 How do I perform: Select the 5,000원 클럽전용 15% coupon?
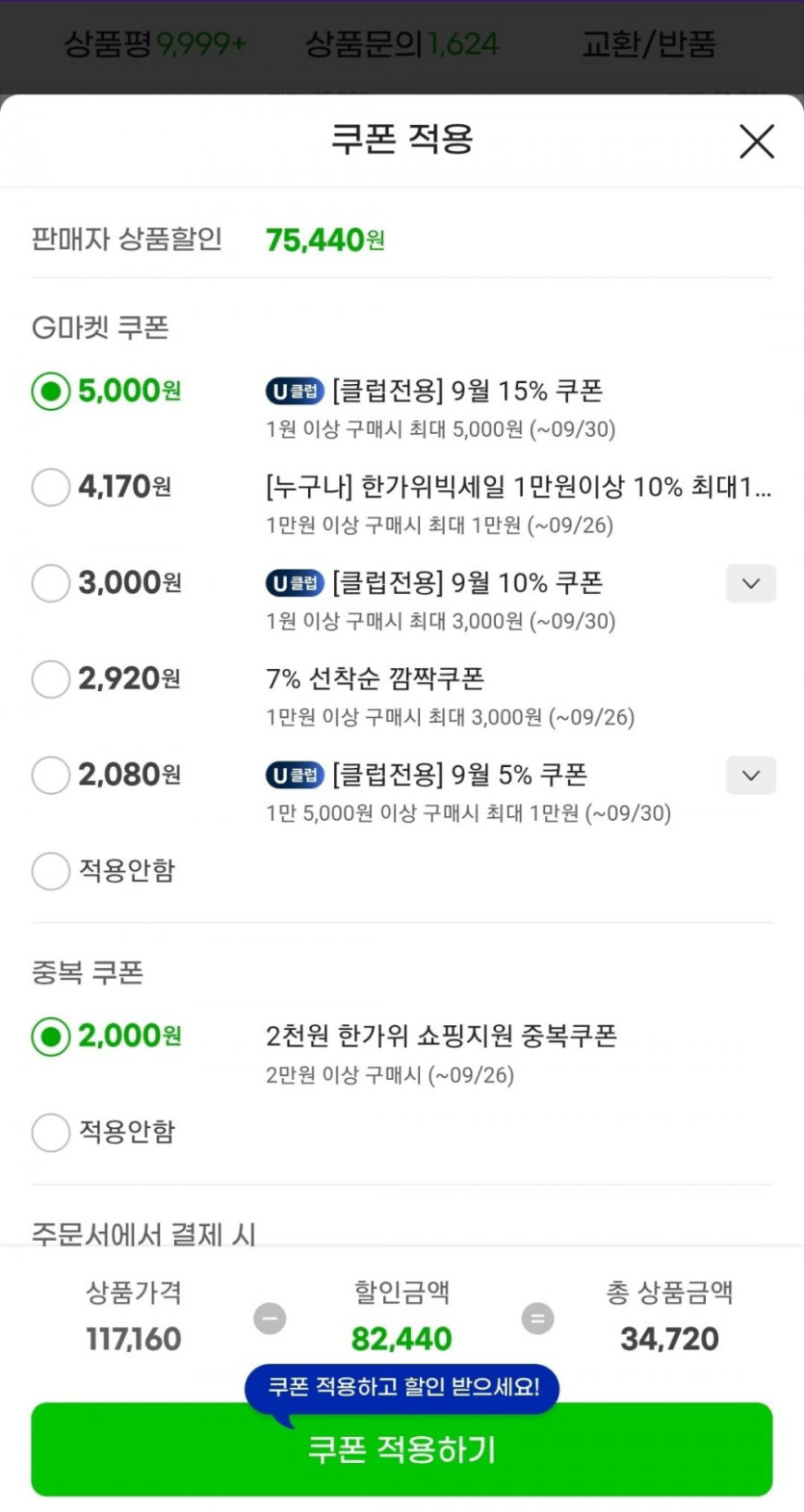[51, 391]
